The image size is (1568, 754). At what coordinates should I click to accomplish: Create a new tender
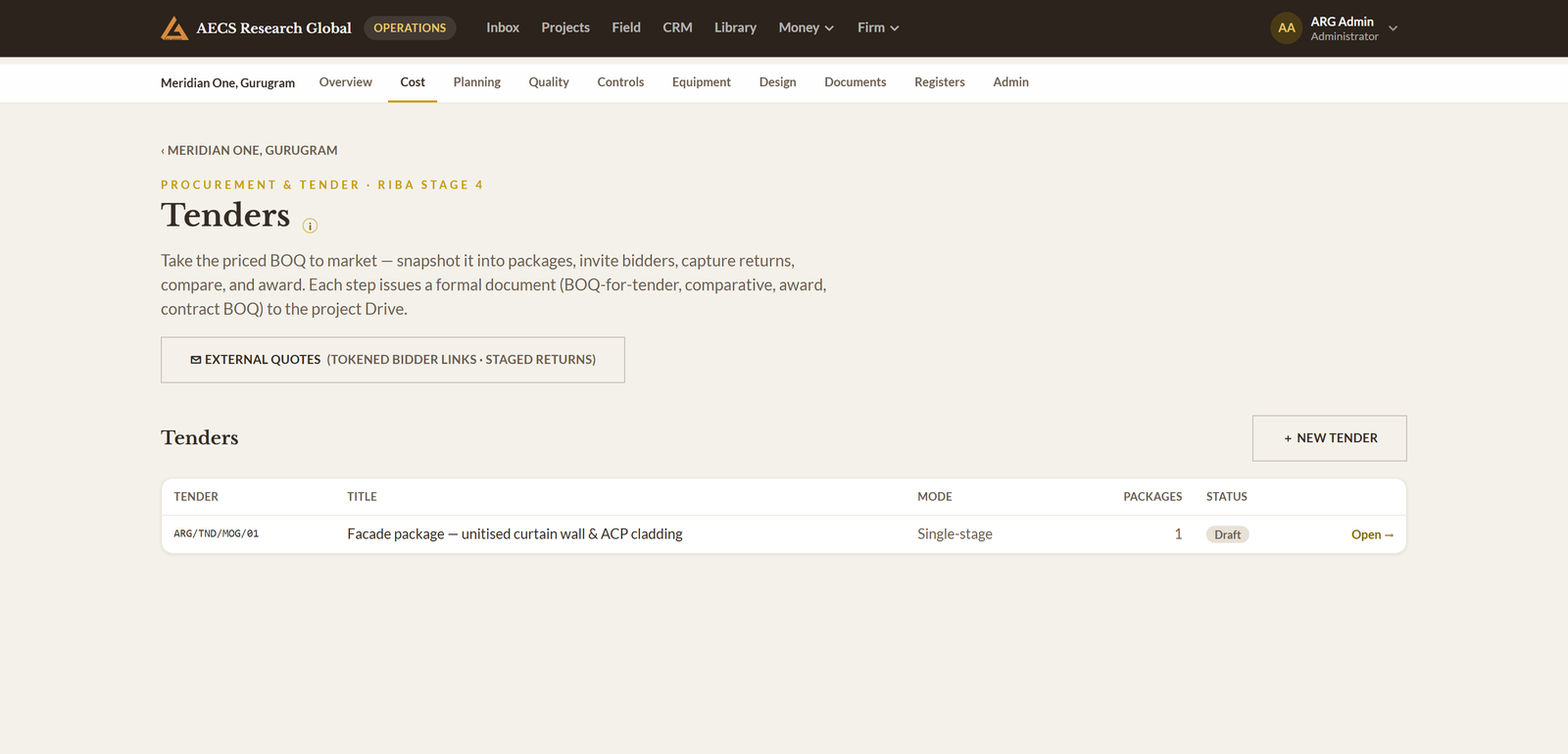point(1330,438)
